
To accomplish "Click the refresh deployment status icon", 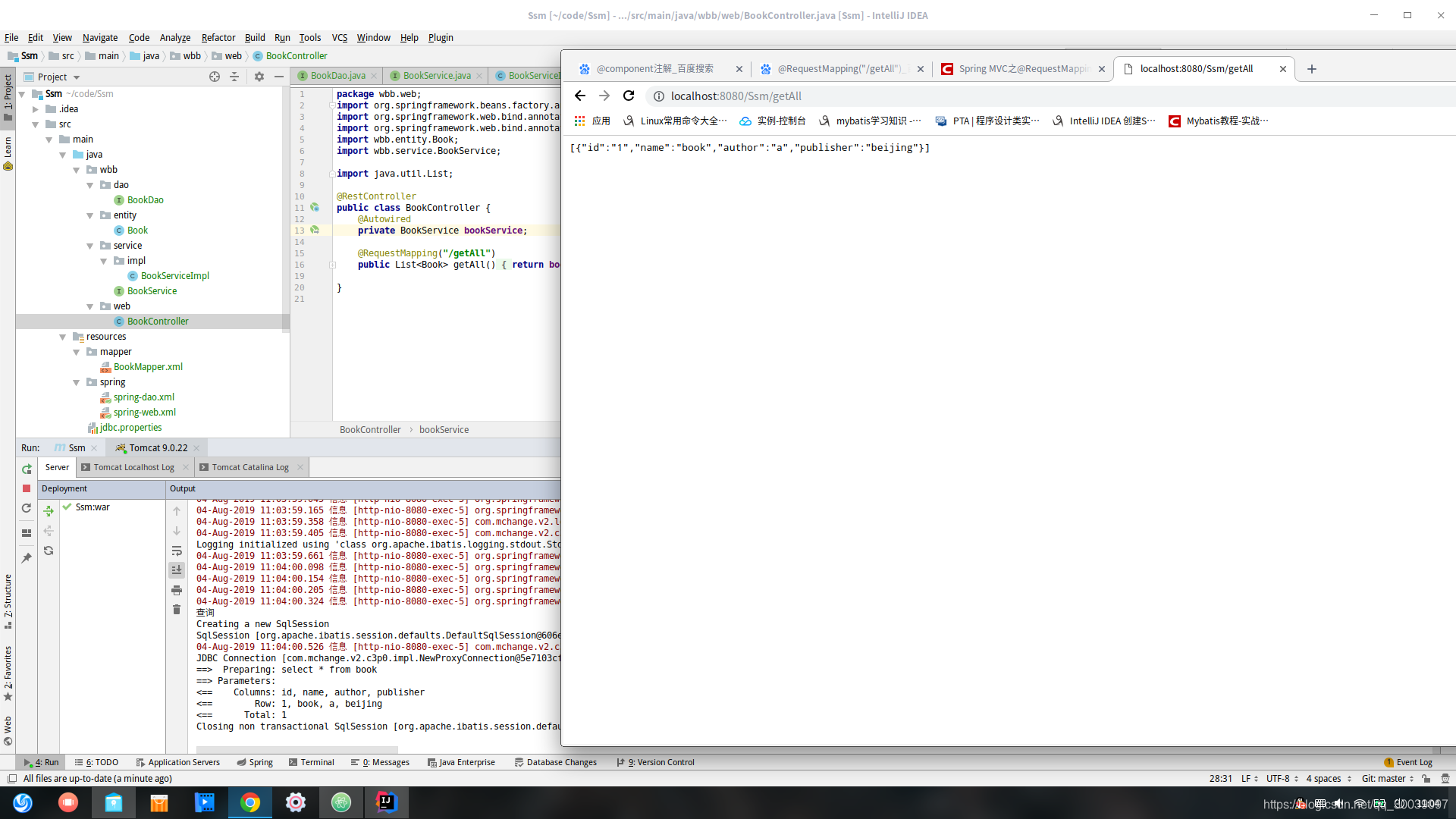I will (x=49, y=551).
